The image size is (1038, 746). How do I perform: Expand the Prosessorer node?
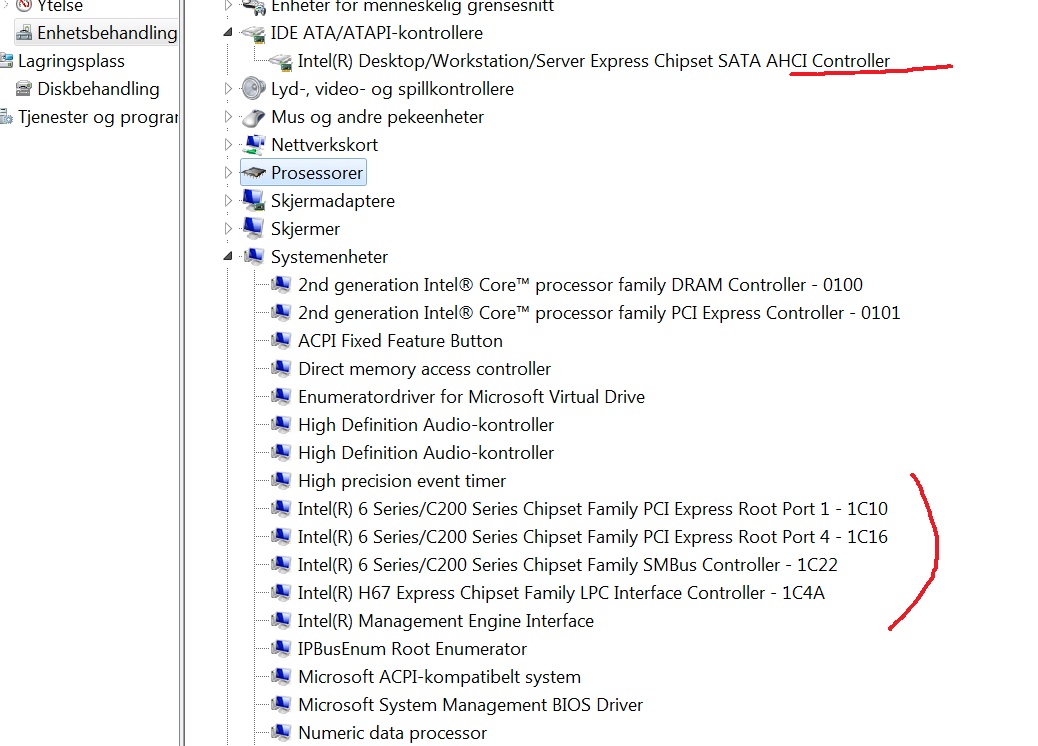tap(228, 172)
